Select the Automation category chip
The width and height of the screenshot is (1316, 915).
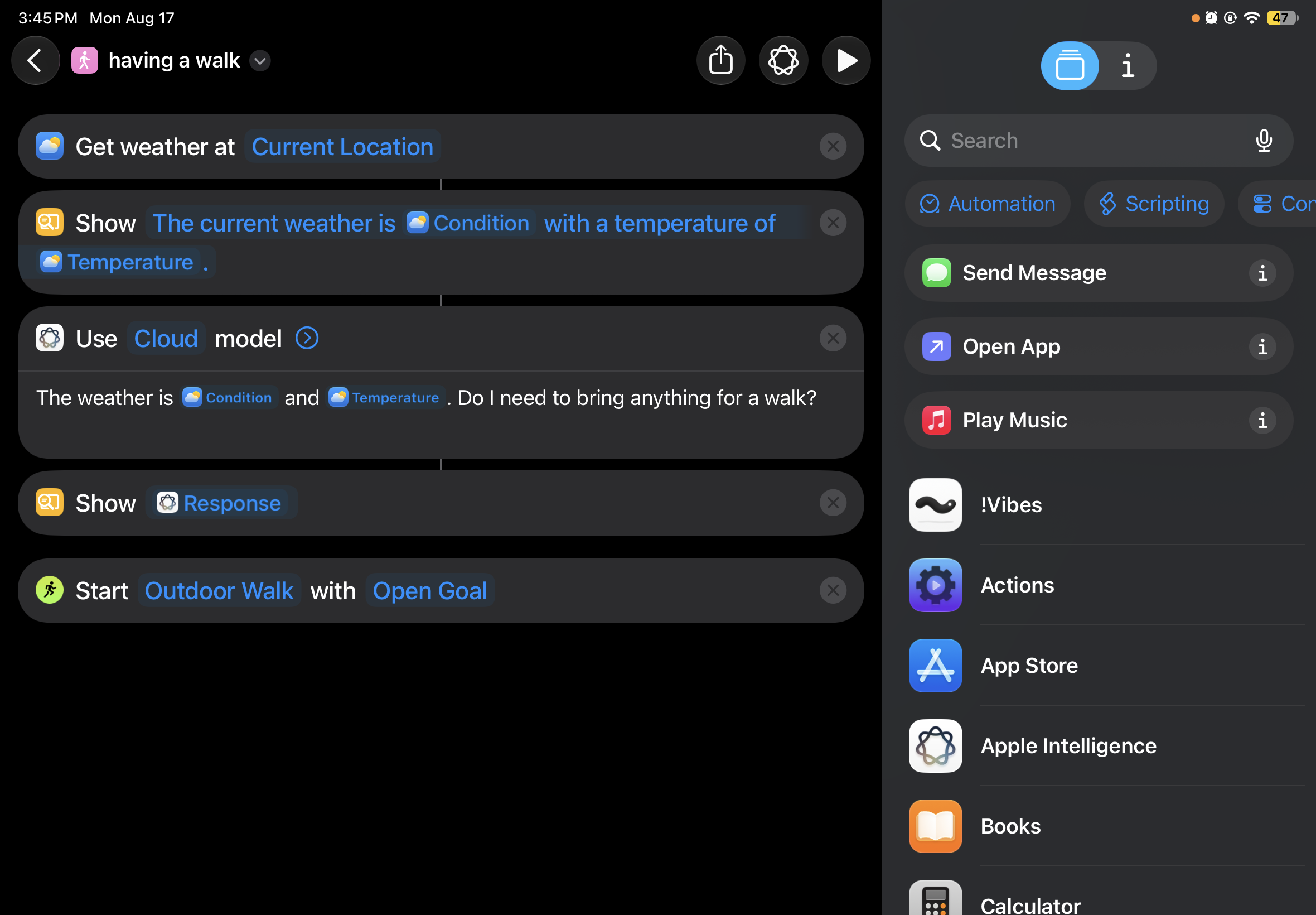tap(987, 204)
